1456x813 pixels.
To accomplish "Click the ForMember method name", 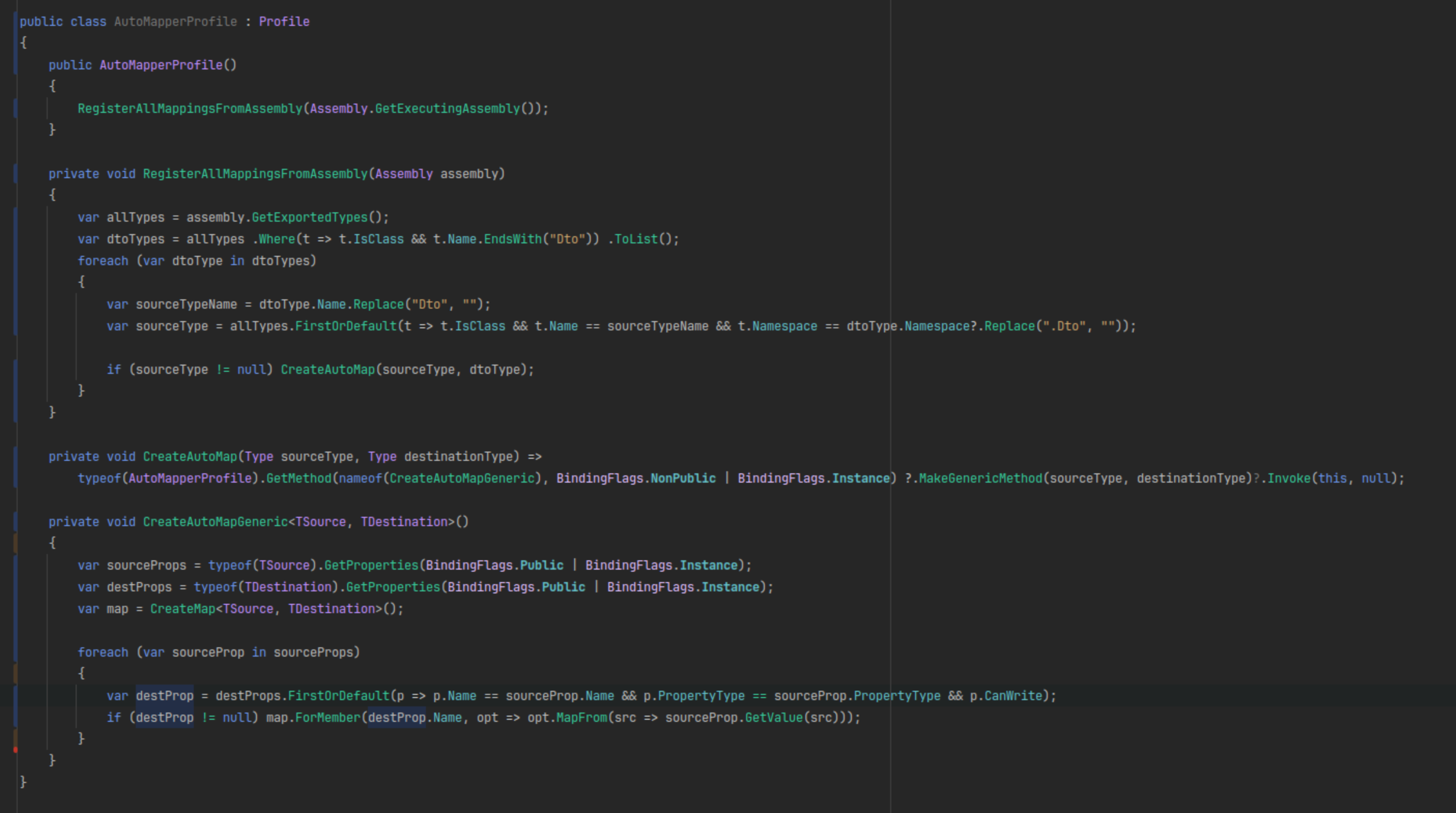I will [x=327, y=718].
